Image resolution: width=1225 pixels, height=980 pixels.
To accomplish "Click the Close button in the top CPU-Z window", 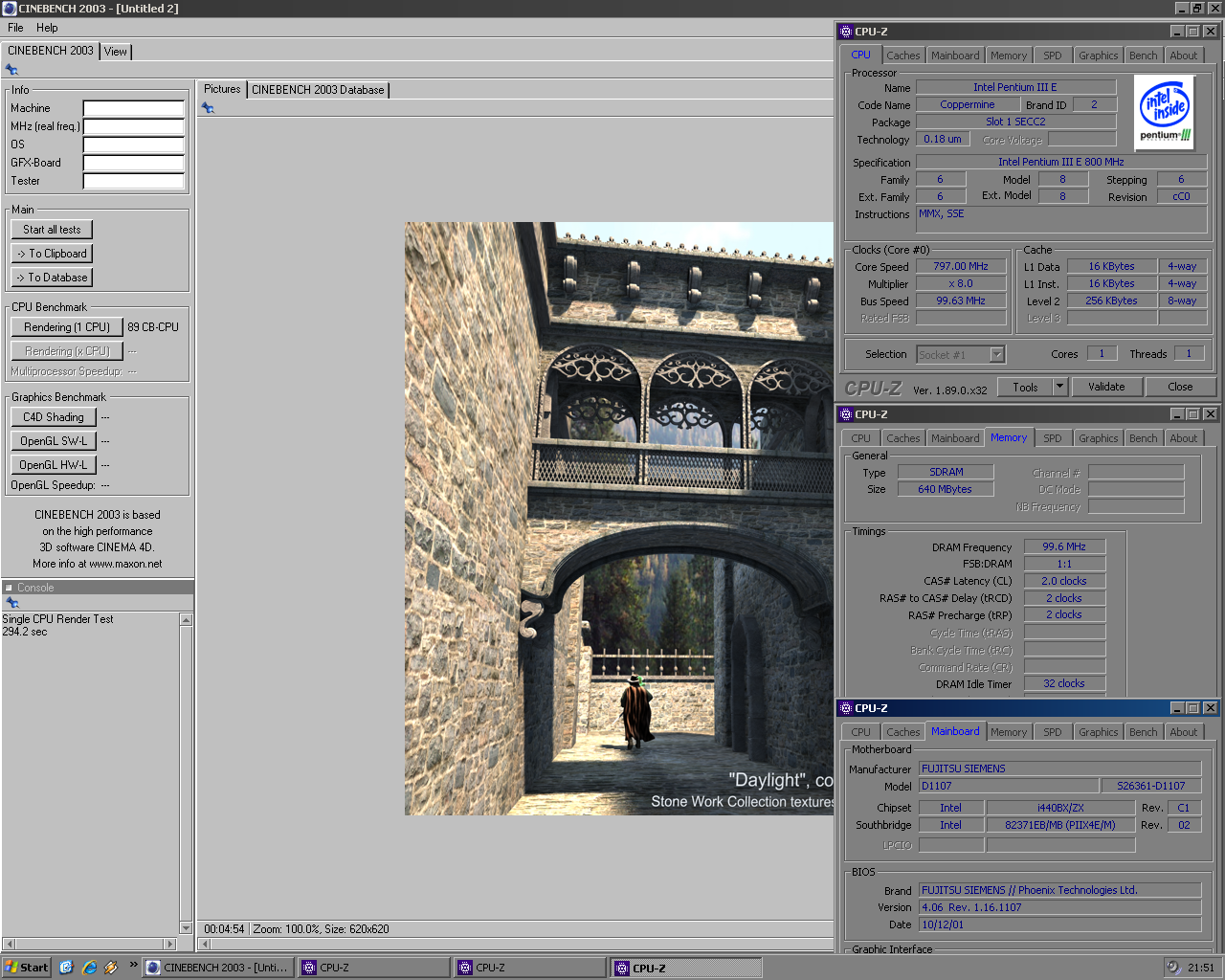I will point(1180,387).
